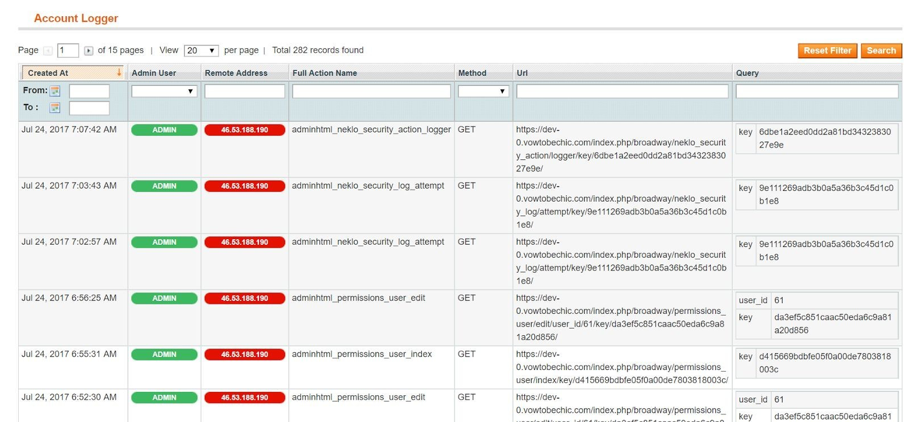Focus the To date input field
The height and width of the screenshot is (422, 904).
coord(89,108)
